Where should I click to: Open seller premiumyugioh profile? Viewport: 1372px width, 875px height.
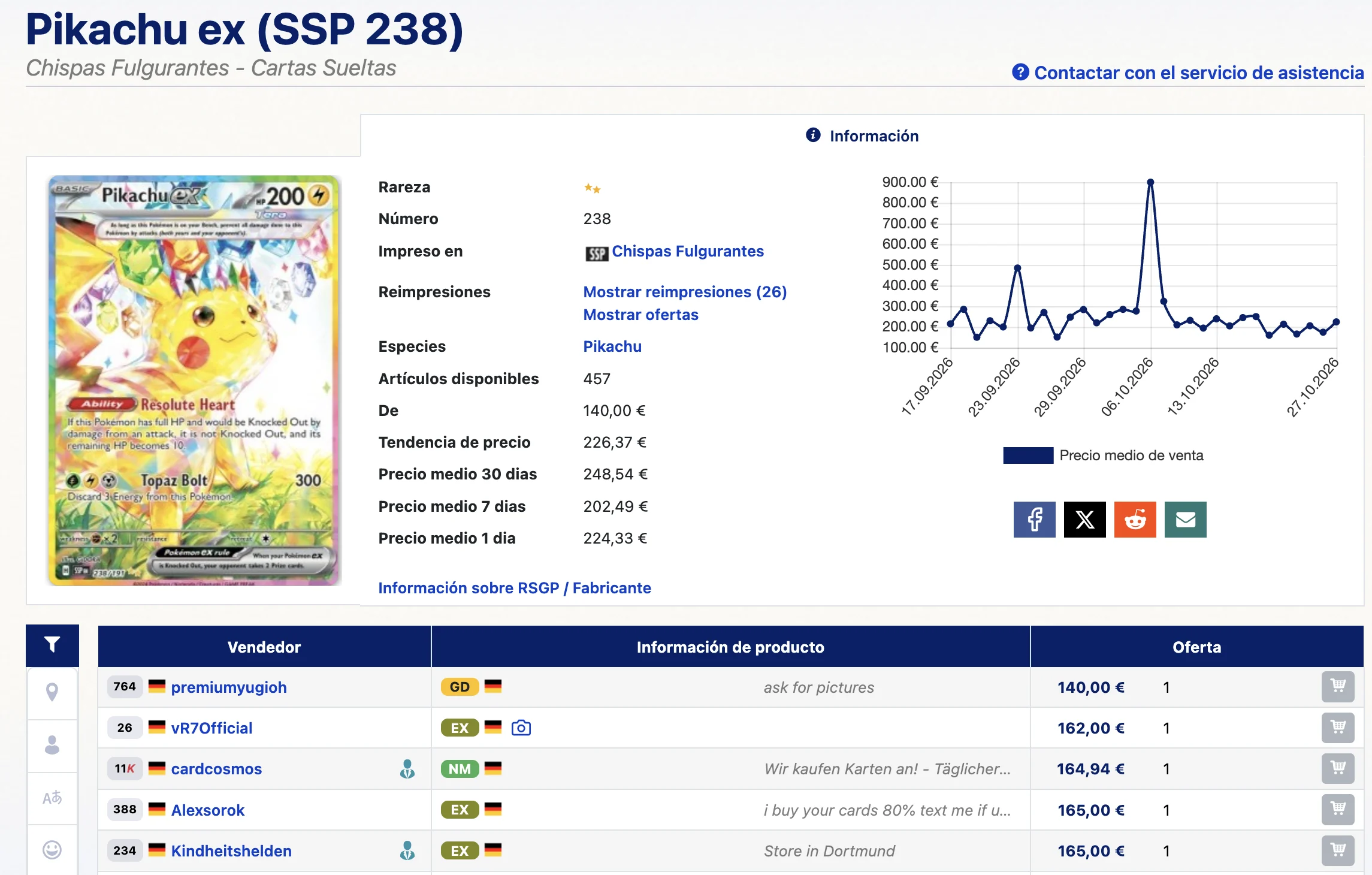(x=229, y=687)
